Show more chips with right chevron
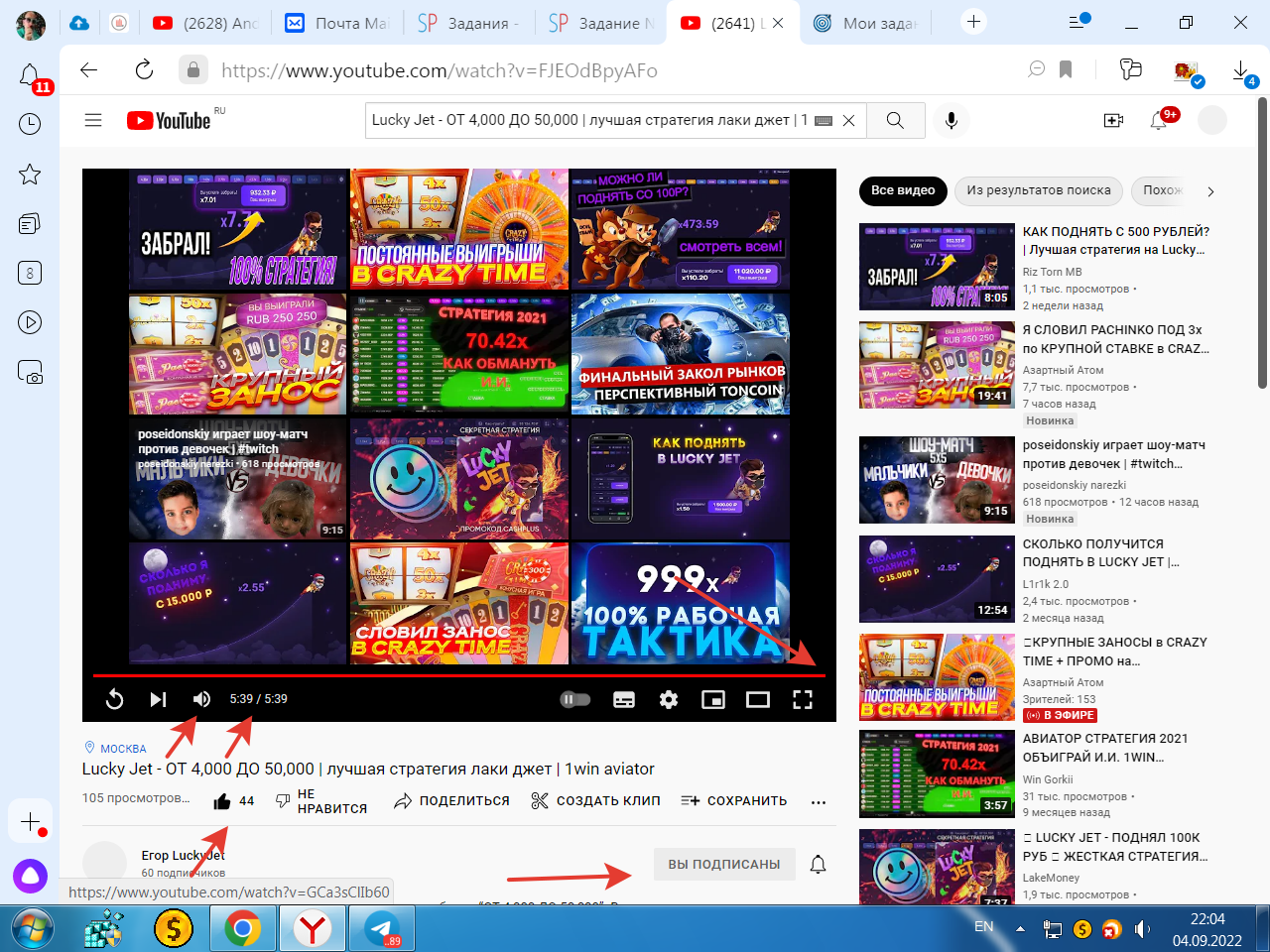The width and height of the screenshot is (1270, 952). click(1210, 191)
